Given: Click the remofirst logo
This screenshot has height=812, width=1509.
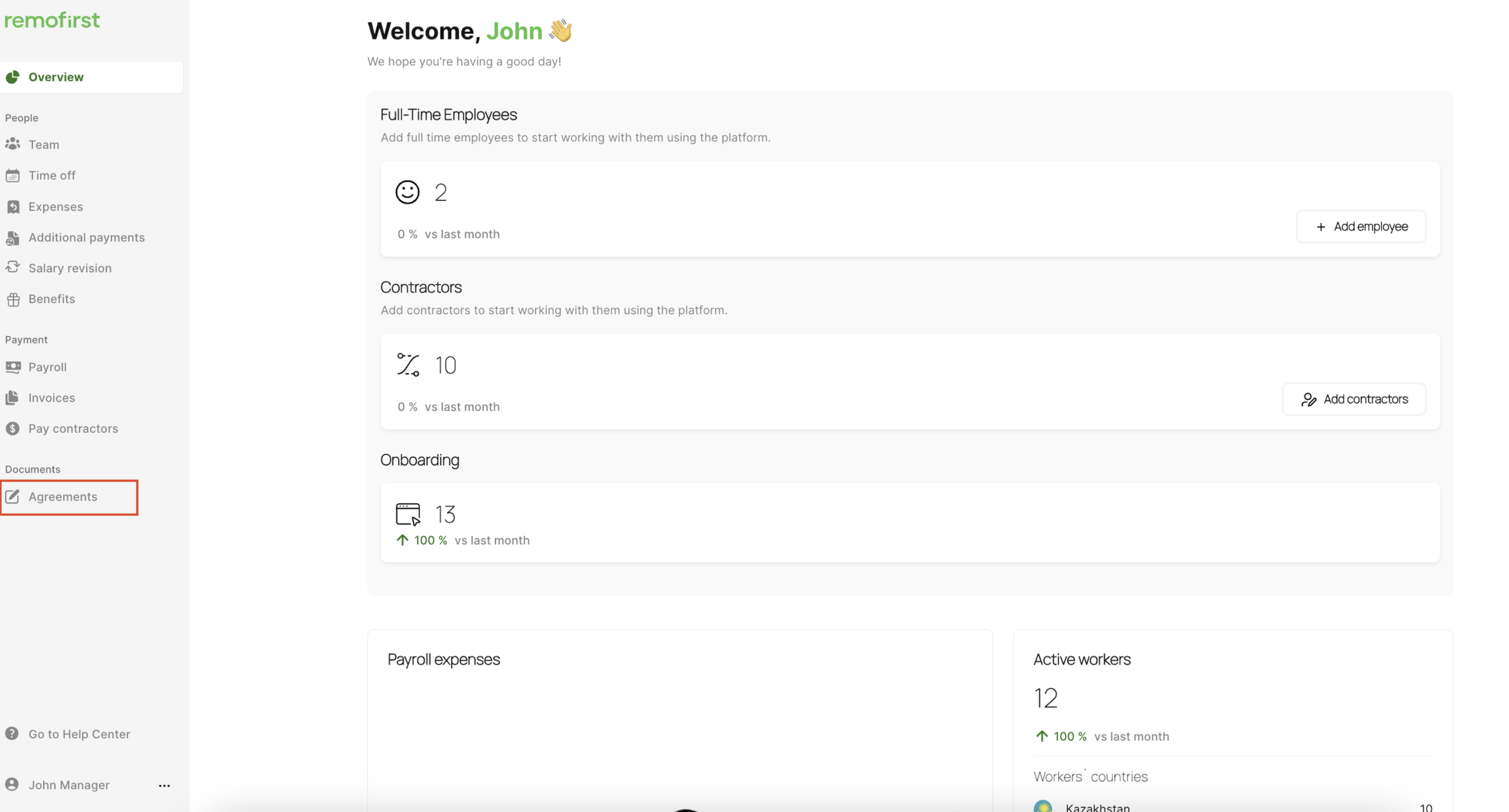Looking at the screenshot, I should tap(52, 20).
